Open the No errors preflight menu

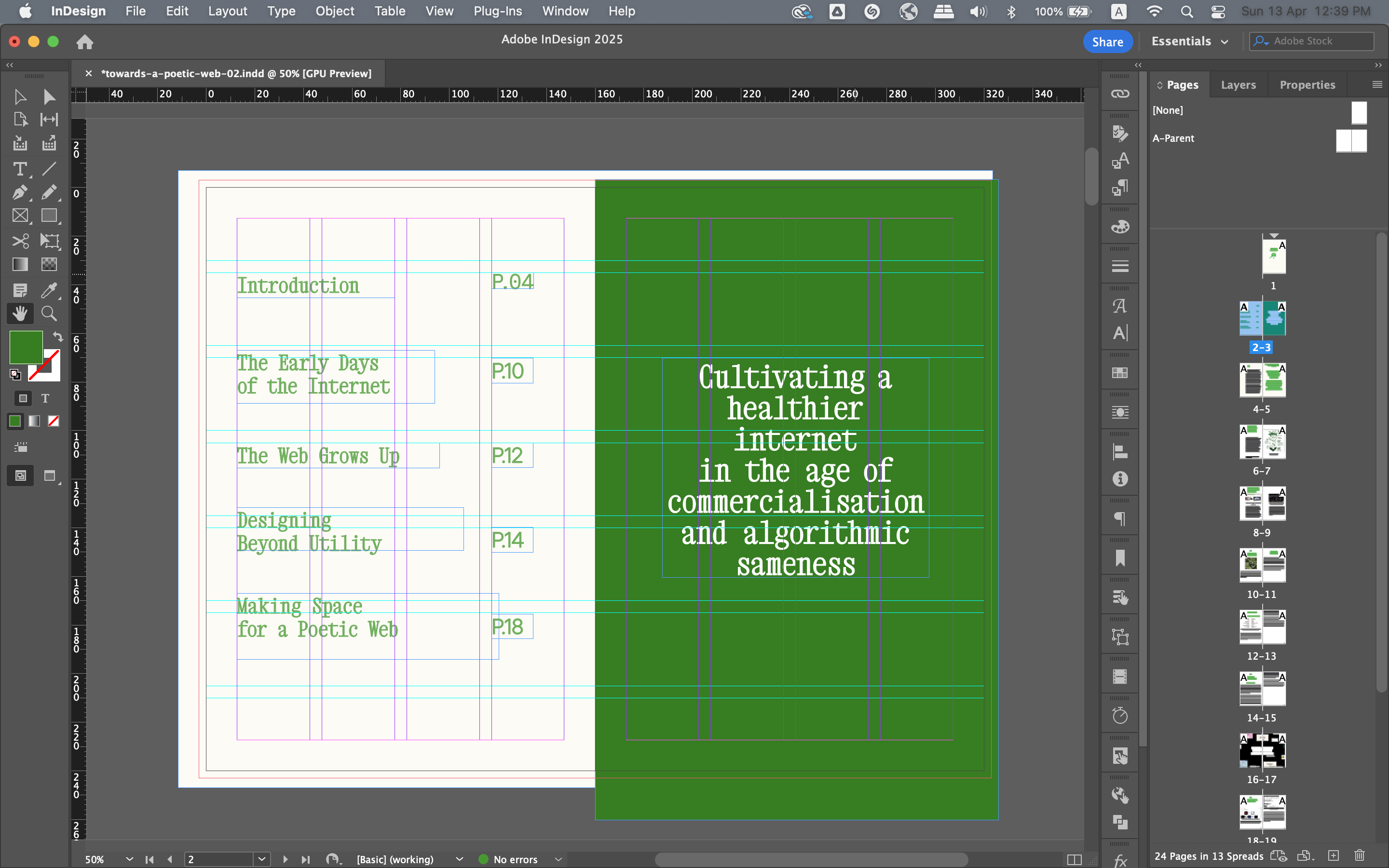[558, 859]
